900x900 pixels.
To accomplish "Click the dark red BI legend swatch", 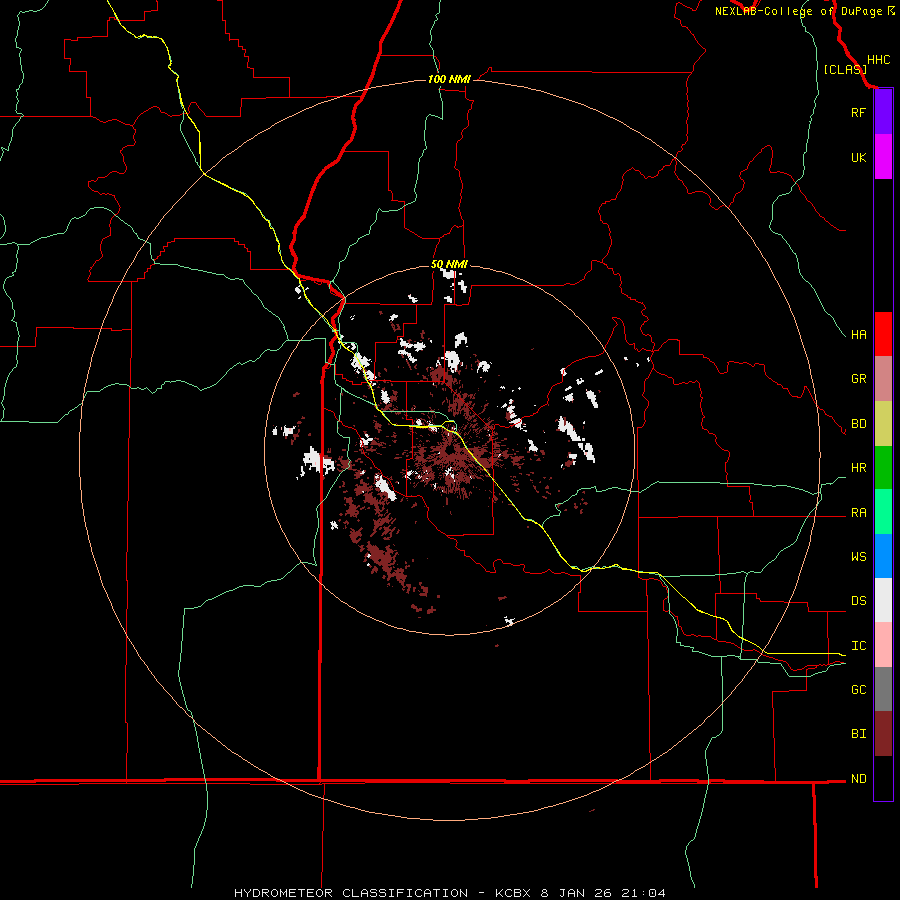I will pyautogui.click(x=883, y=734).
